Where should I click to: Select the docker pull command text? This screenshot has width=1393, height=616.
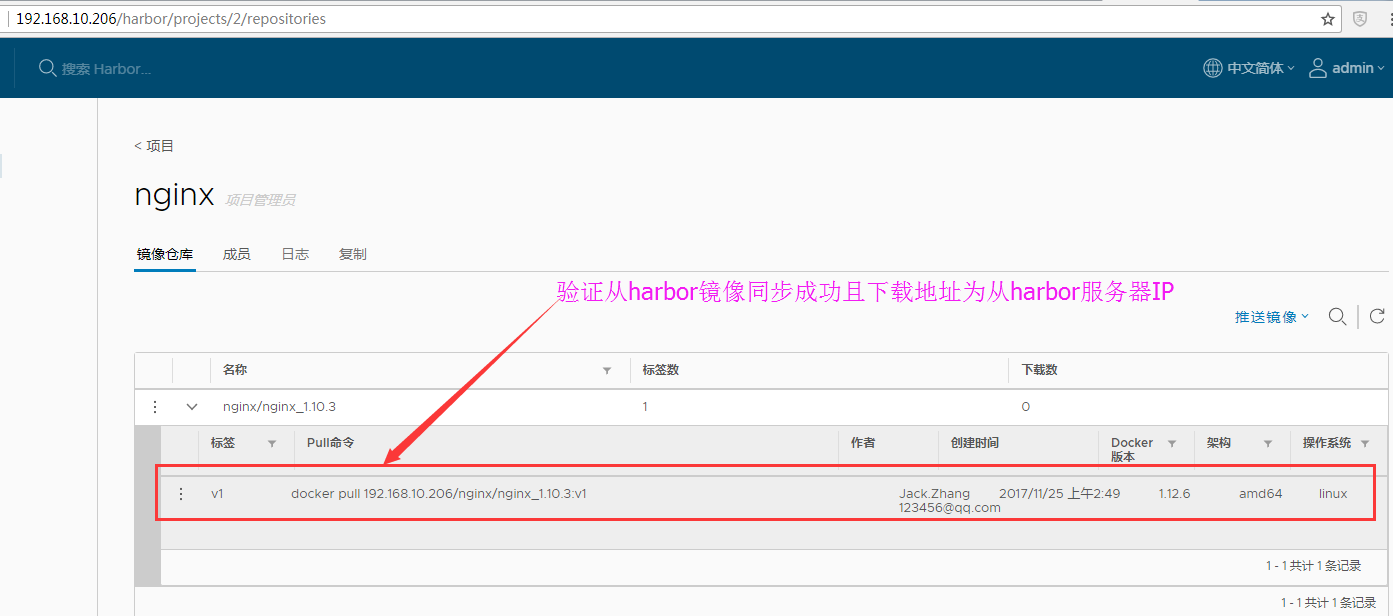pos(439,494)
